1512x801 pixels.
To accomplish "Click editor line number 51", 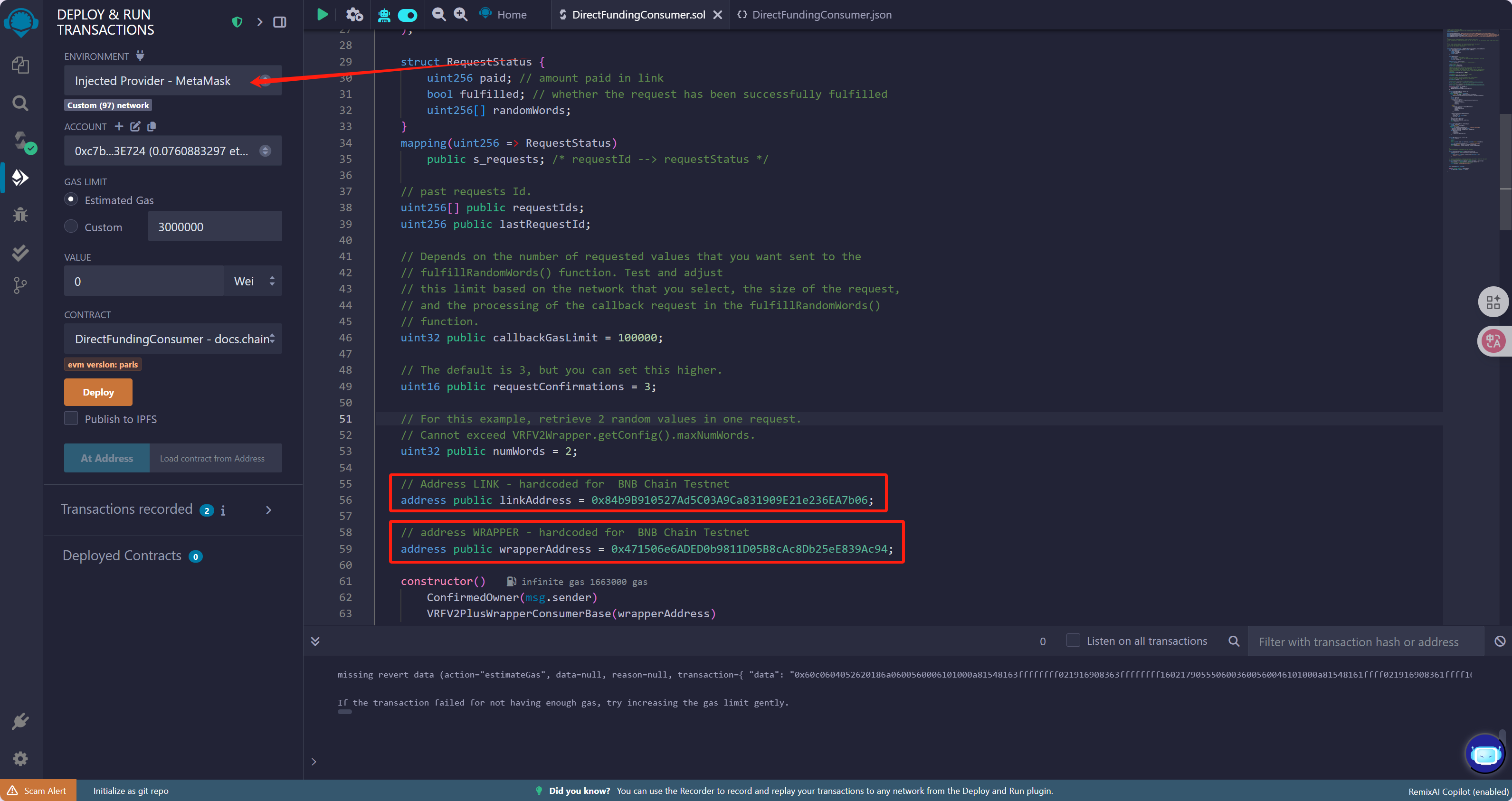I will [x=345, y=418].
